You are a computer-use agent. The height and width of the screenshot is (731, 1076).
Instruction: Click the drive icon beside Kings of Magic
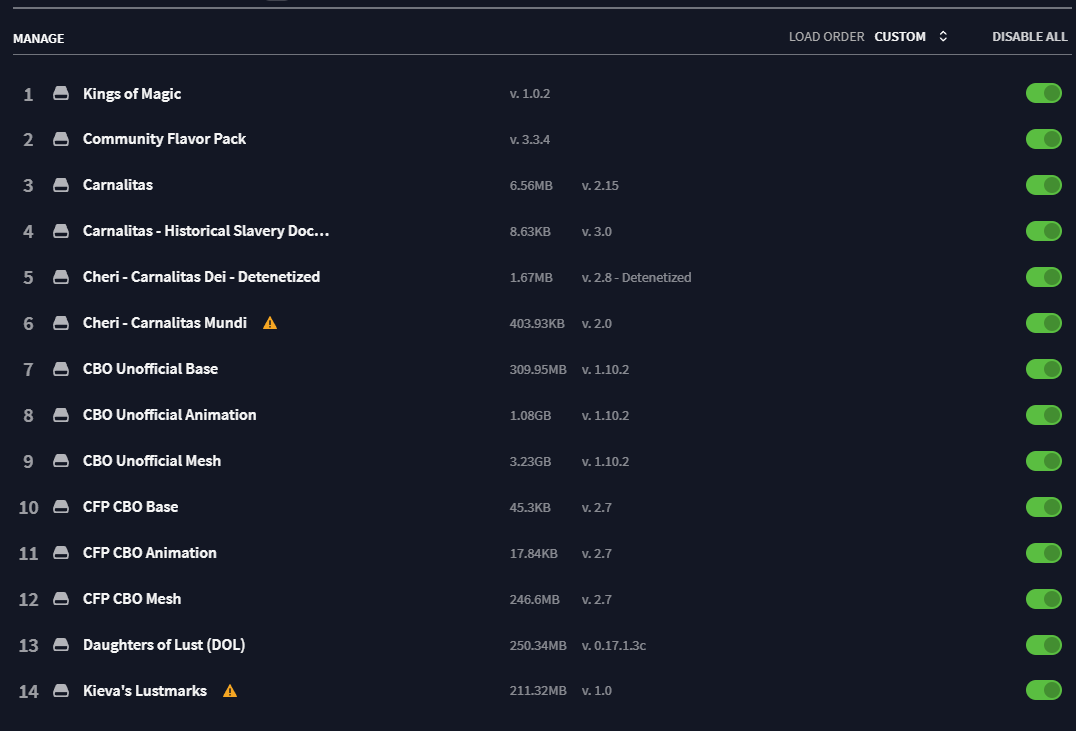pos(61,93)
